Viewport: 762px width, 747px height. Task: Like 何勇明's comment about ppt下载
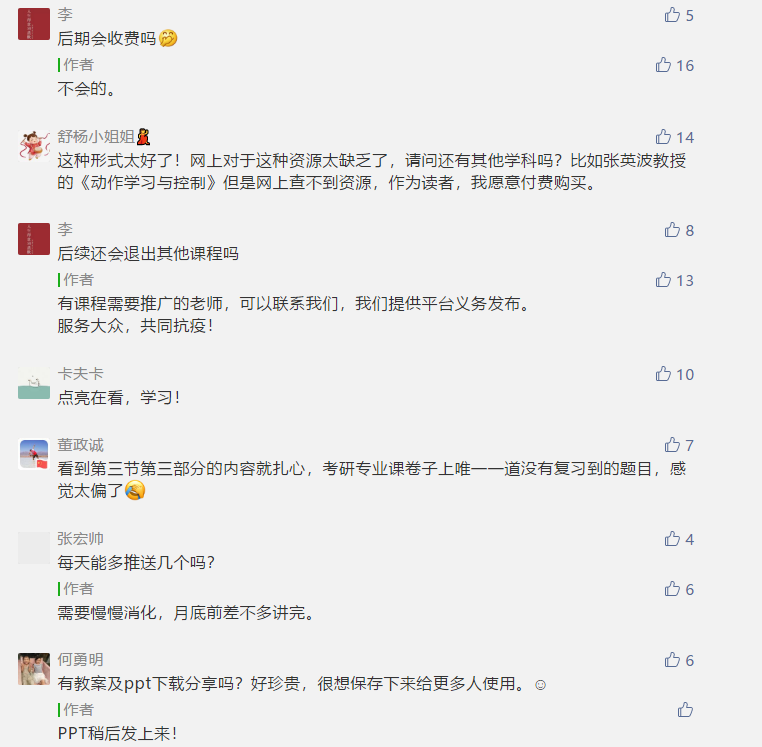(x=672, y=660)
